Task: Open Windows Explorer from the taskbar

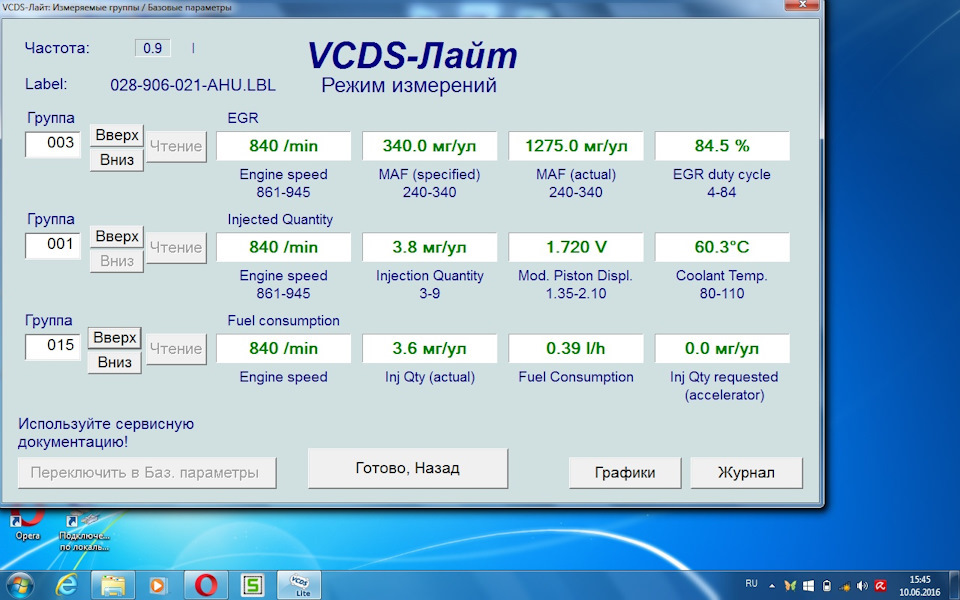Action: pos(113,585)
